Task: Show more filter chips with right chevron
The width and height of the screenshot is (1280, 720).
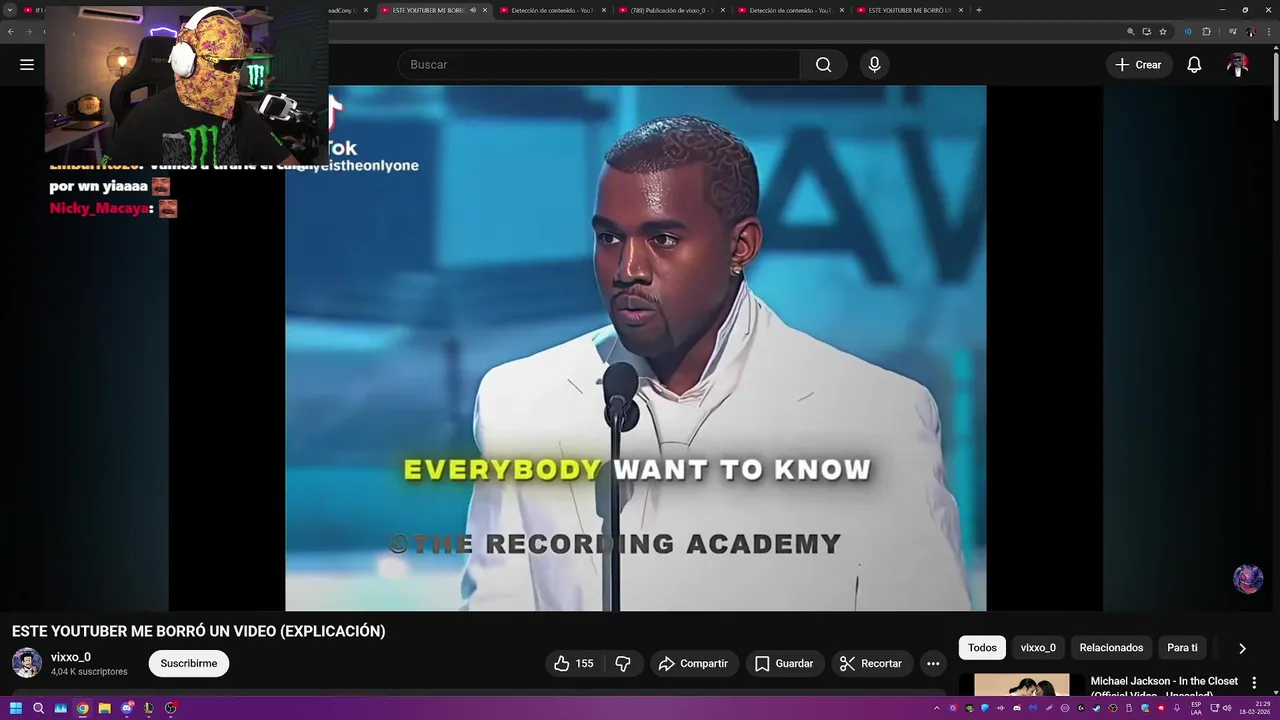Action: coord(1242,648)
